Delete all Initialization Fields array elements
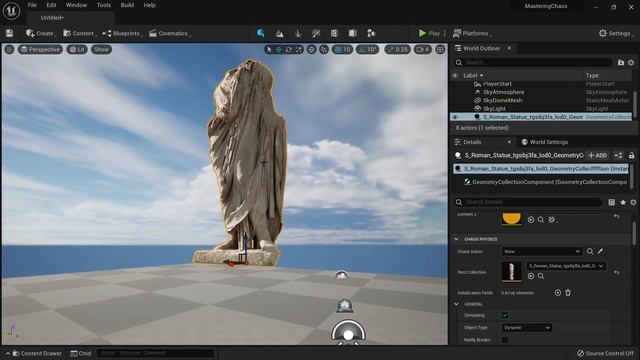640x360 pixels. tap(568, 293)
